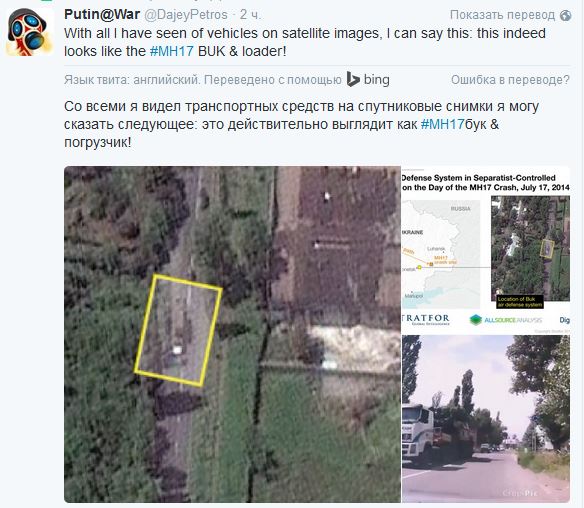Click the Stratfor logo in infographic
The height and width of the screenshot is (508, 584).
pos(426,320)
